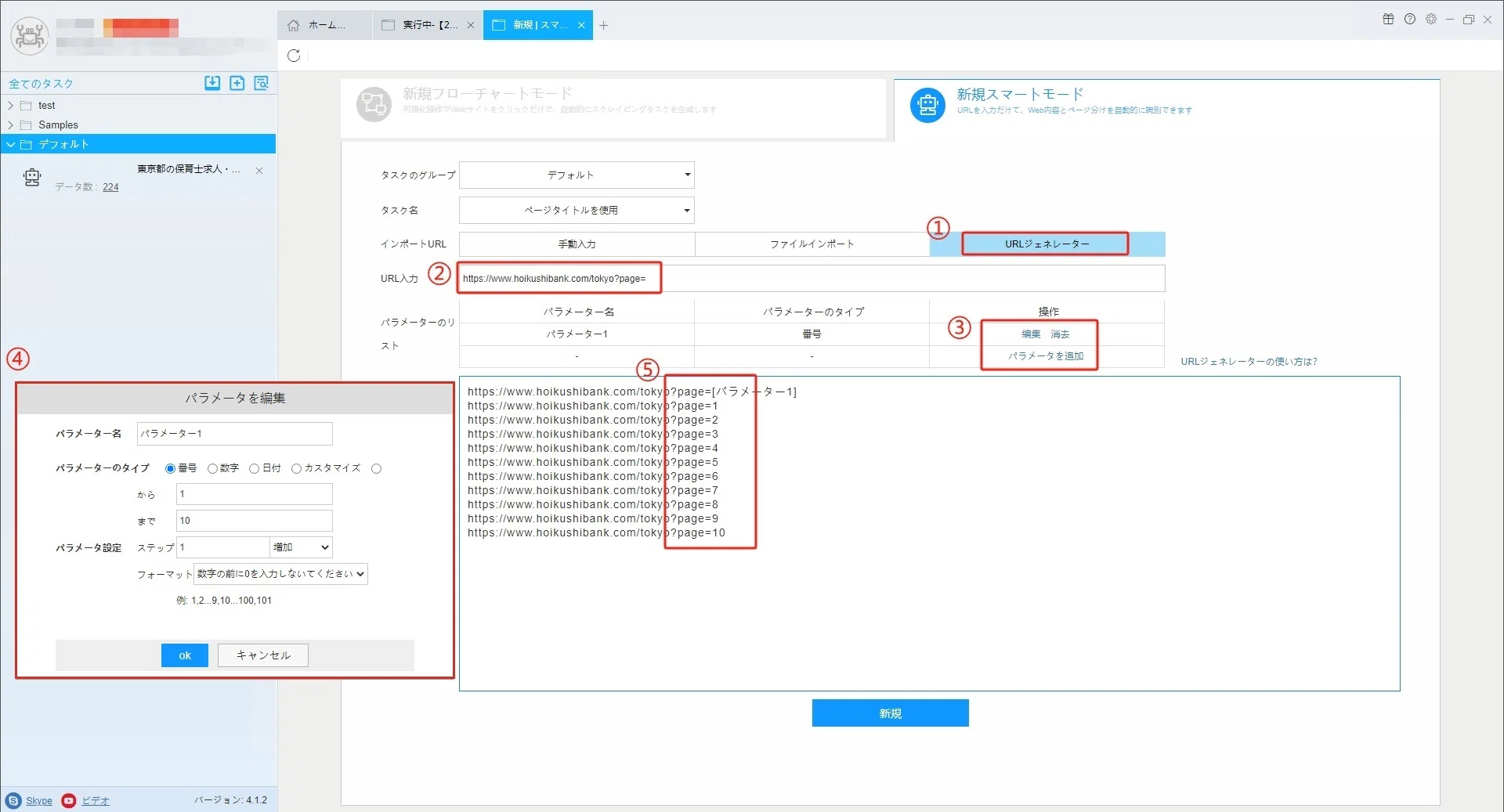Click ok in the parameter edit dialog
The height and width of the screenshot is (812, 1504).
(185, 655)
